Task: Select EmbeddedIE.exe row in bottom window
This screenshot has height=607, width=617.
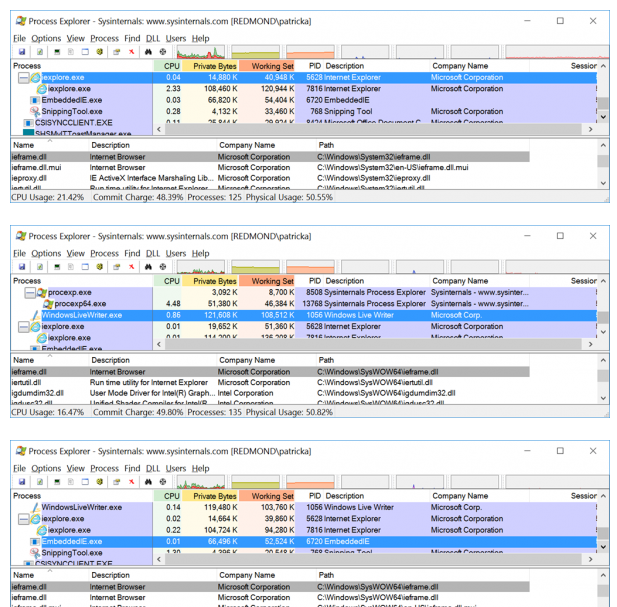Action: (x=303, y=542)
